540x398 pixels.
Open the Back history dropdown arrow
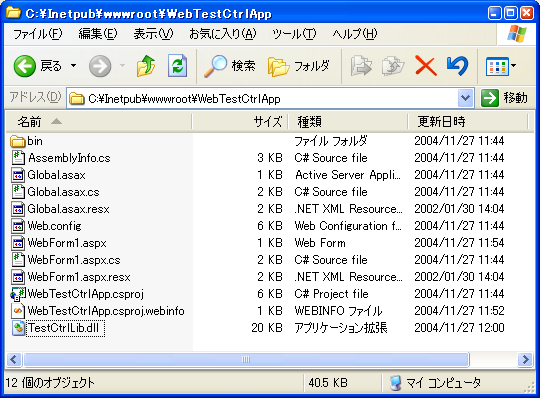73,65
